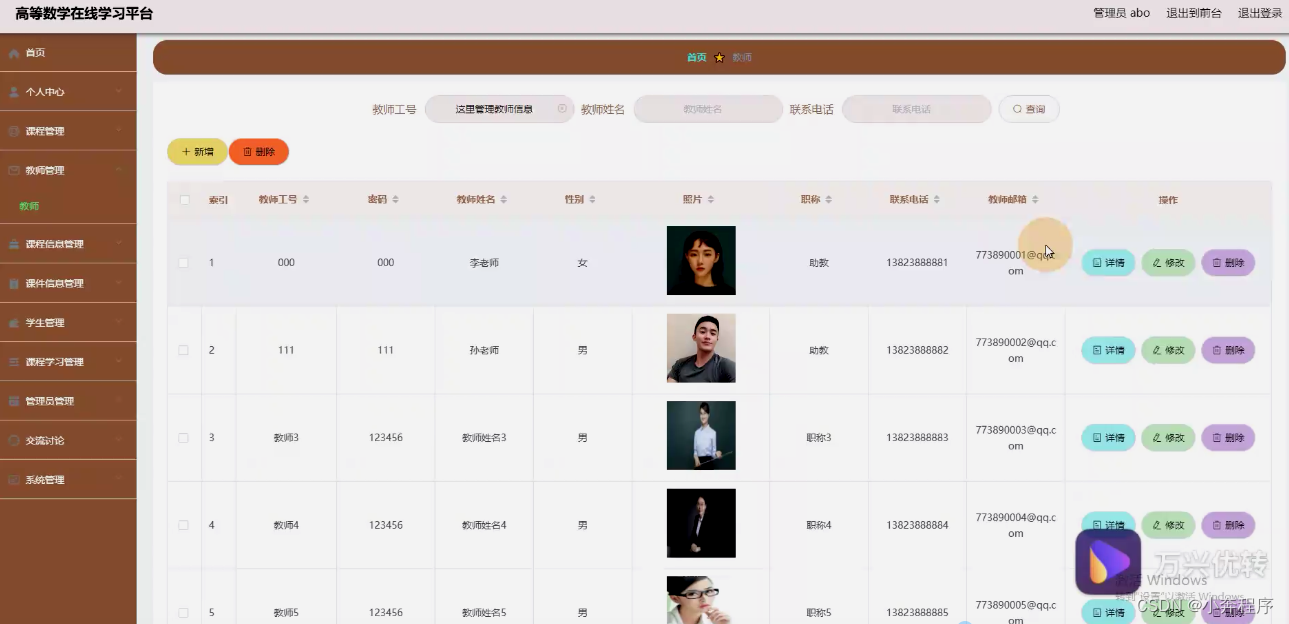Screen dimensions: 1289x624
Task: Check the row 5 checkbox for 教师5
Action: [183, 613]
